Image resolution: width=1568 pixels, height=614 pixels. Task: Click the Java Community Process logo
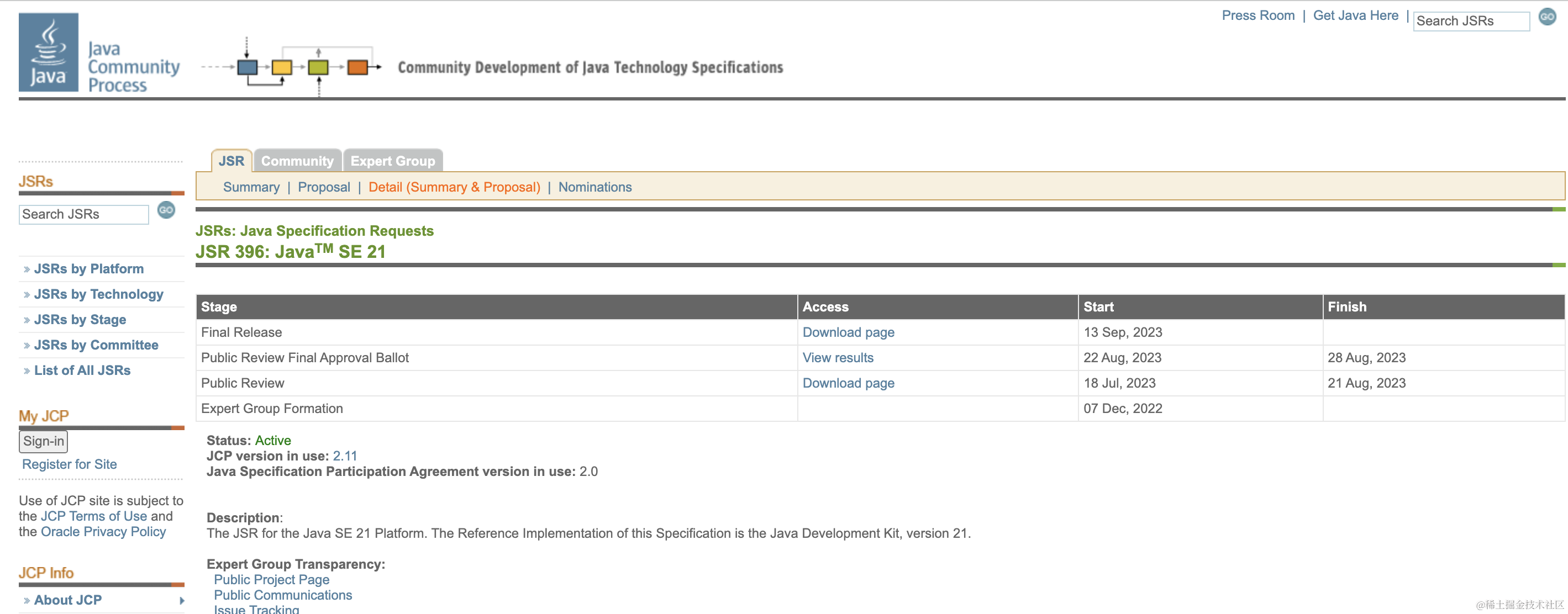coord(100,53)
